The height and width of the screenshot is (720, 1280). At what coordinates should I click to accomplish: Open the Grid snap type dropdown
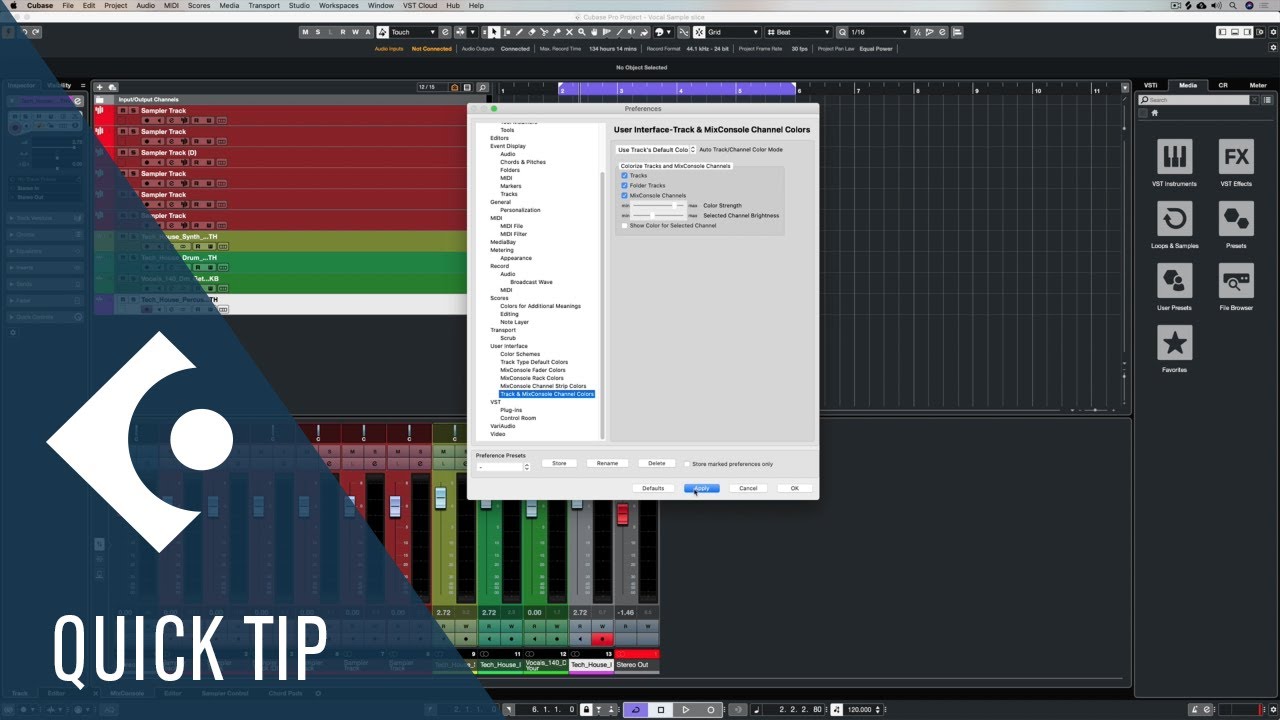(x=734, y=32)
